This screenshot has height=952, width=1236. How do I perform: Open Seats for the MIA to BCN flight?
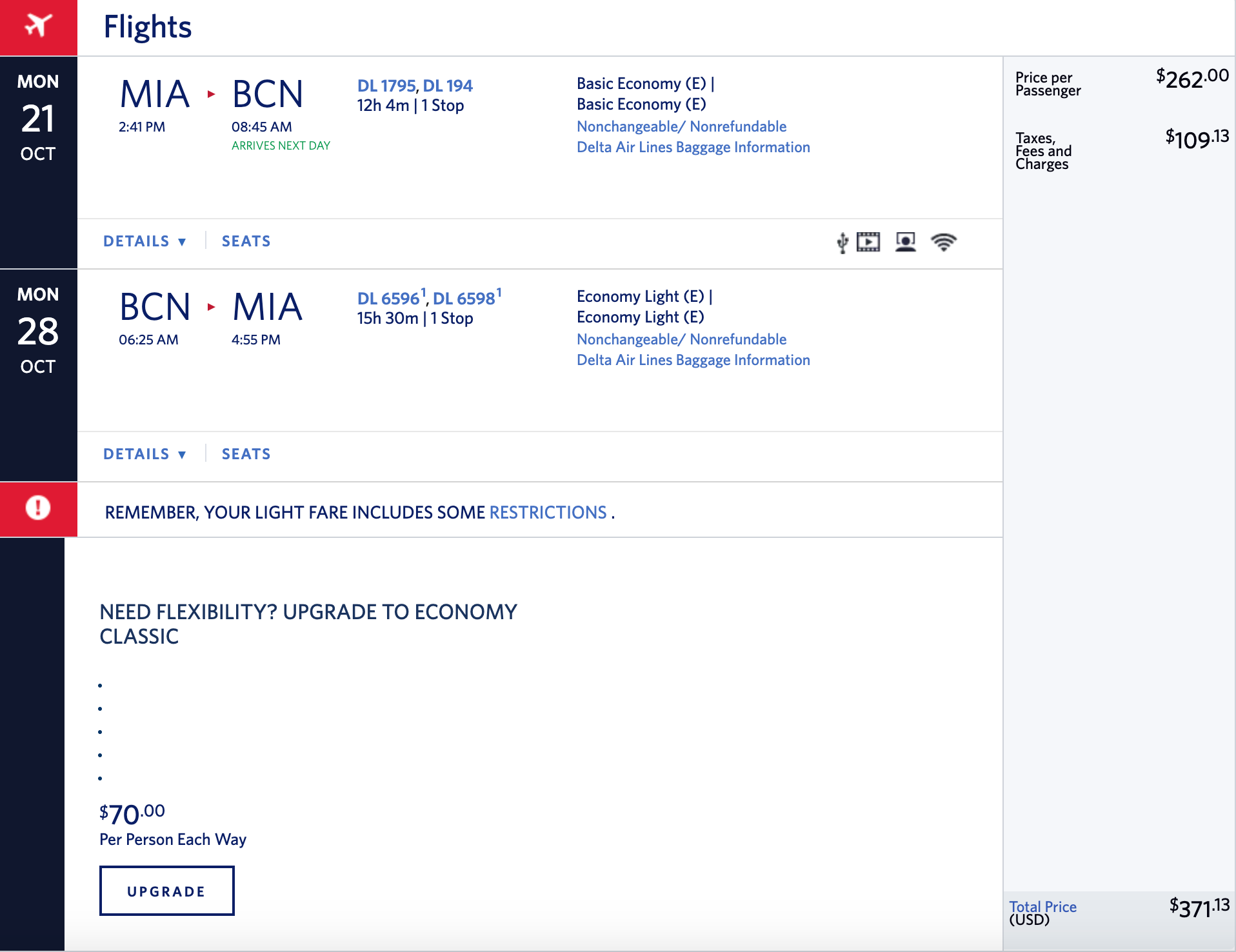pyautogui.click(x=246, y=241)
